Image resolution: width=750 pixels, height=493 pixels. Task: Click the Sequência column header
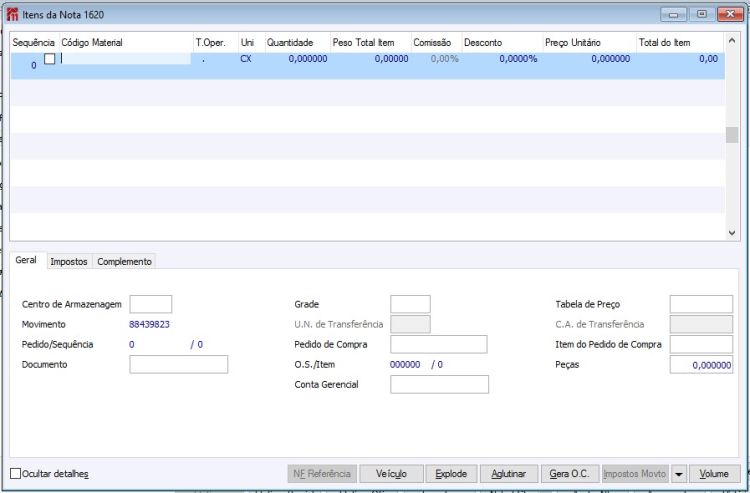(x=34, y=43)
